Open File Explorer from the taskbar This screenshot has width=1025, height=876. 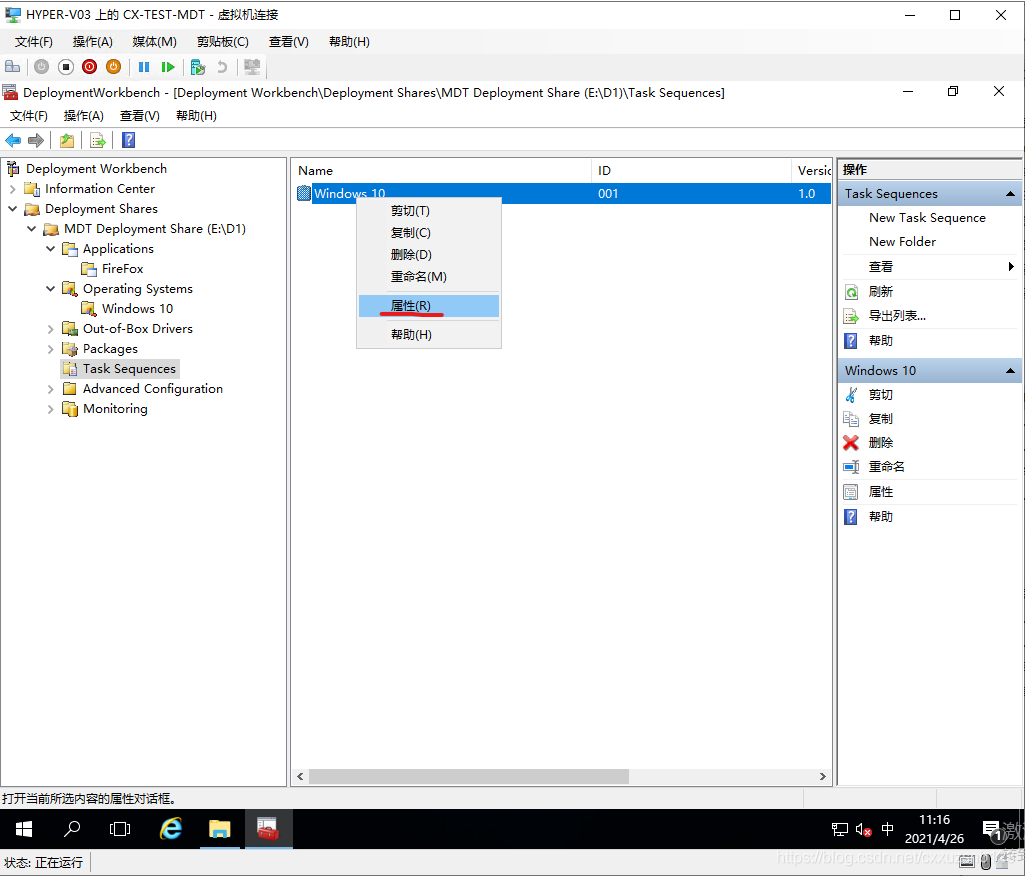pyautogui.click(x=220, y=829)
